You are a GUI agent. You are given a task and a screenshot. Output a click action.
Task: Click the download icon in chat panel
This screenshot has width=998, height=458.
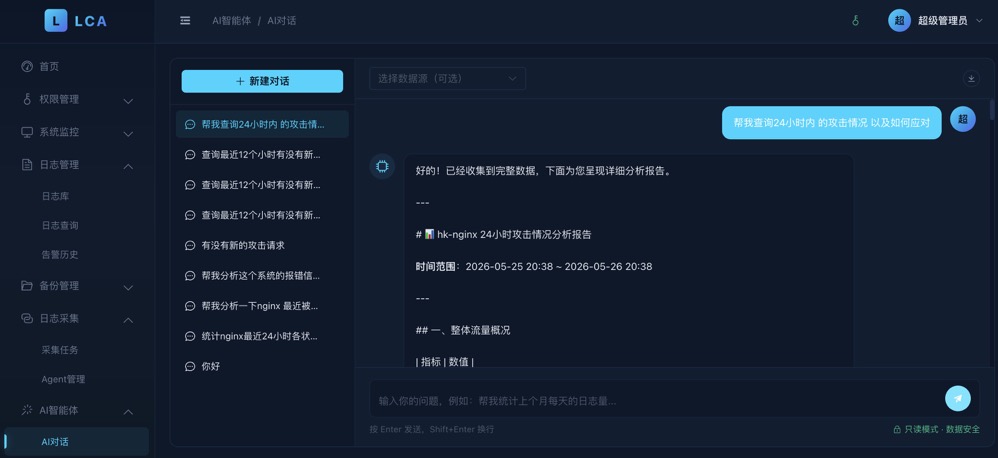click(x=971, y=79)
